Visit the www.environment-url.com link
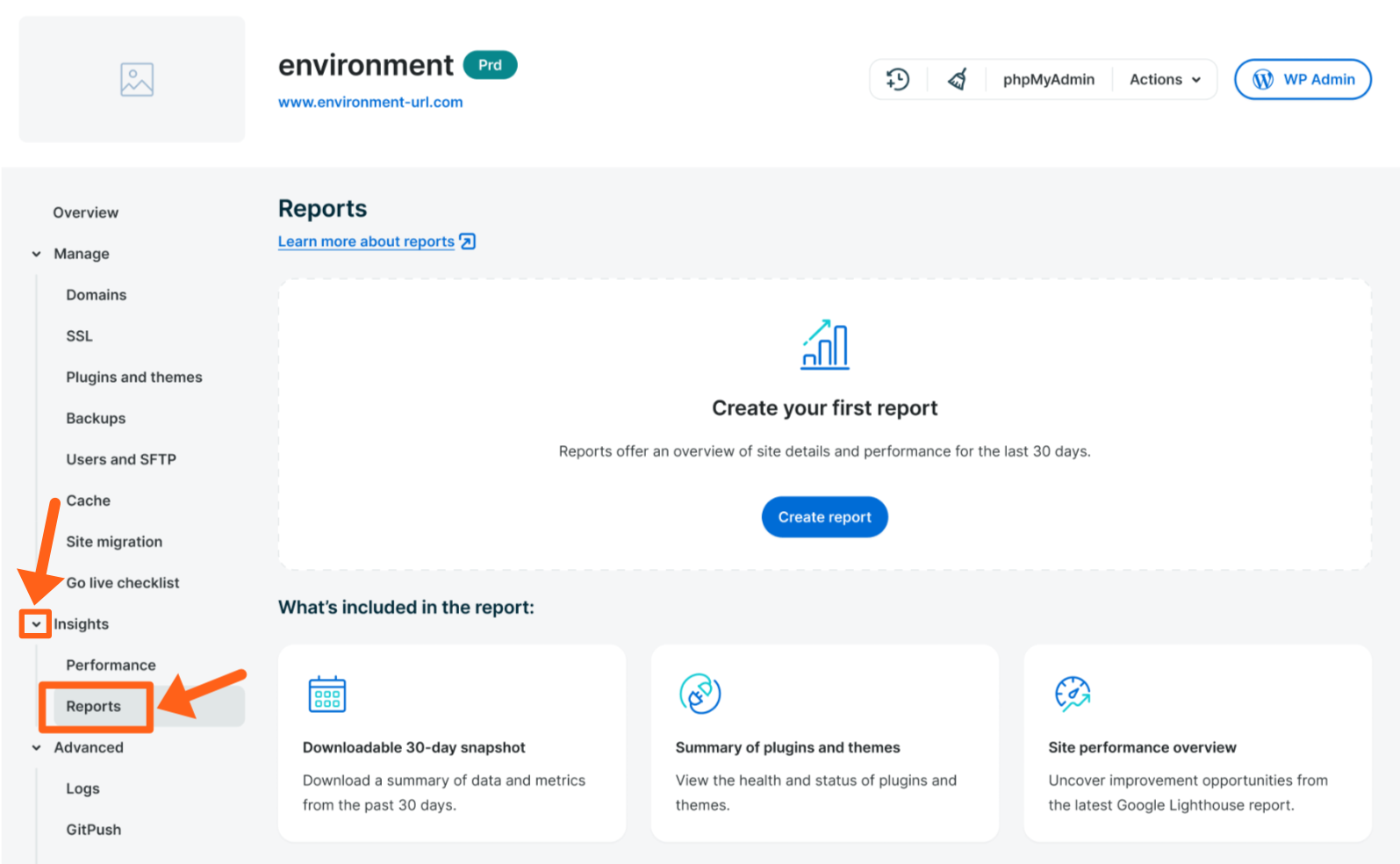This screenshot has height=864, width=1400. (x=370, y=102)
